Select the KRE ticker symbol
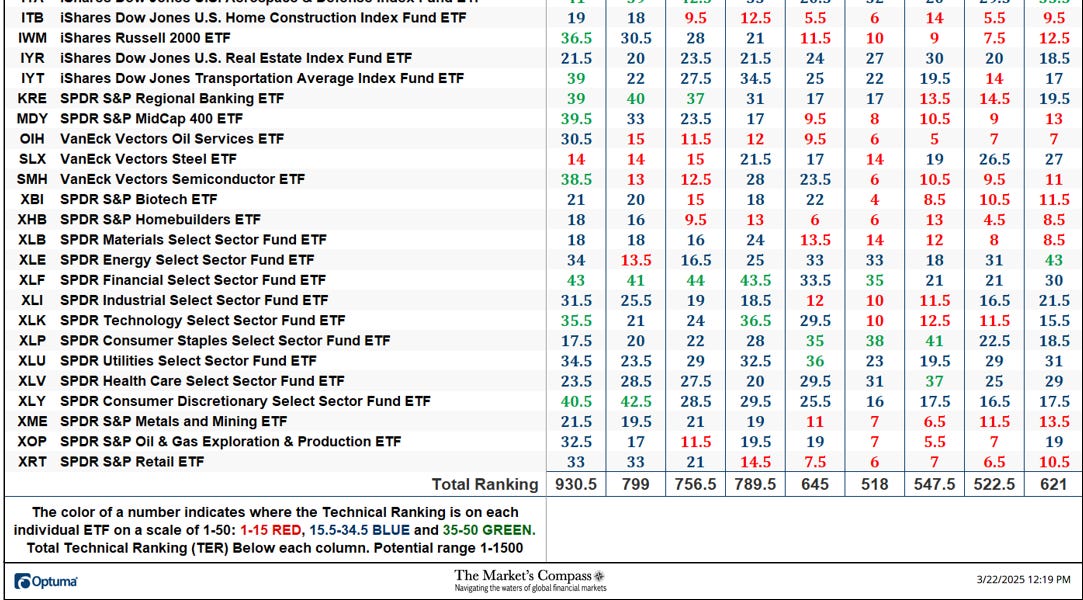This screenshot has height=600, width=1083. (x=31, y=98)
